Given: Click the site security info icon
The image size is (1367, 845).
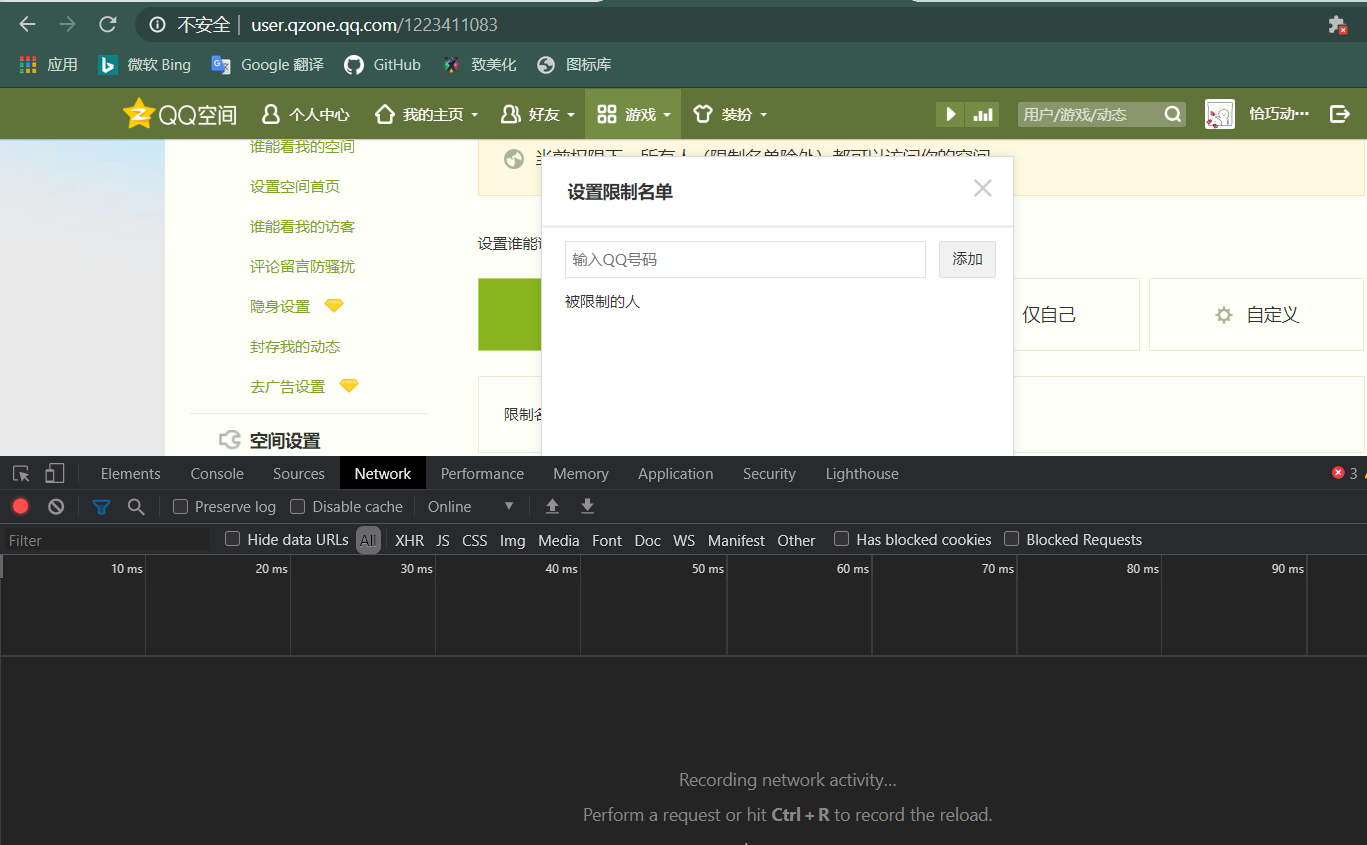Looking at the screenshot, I should point(157,24).
